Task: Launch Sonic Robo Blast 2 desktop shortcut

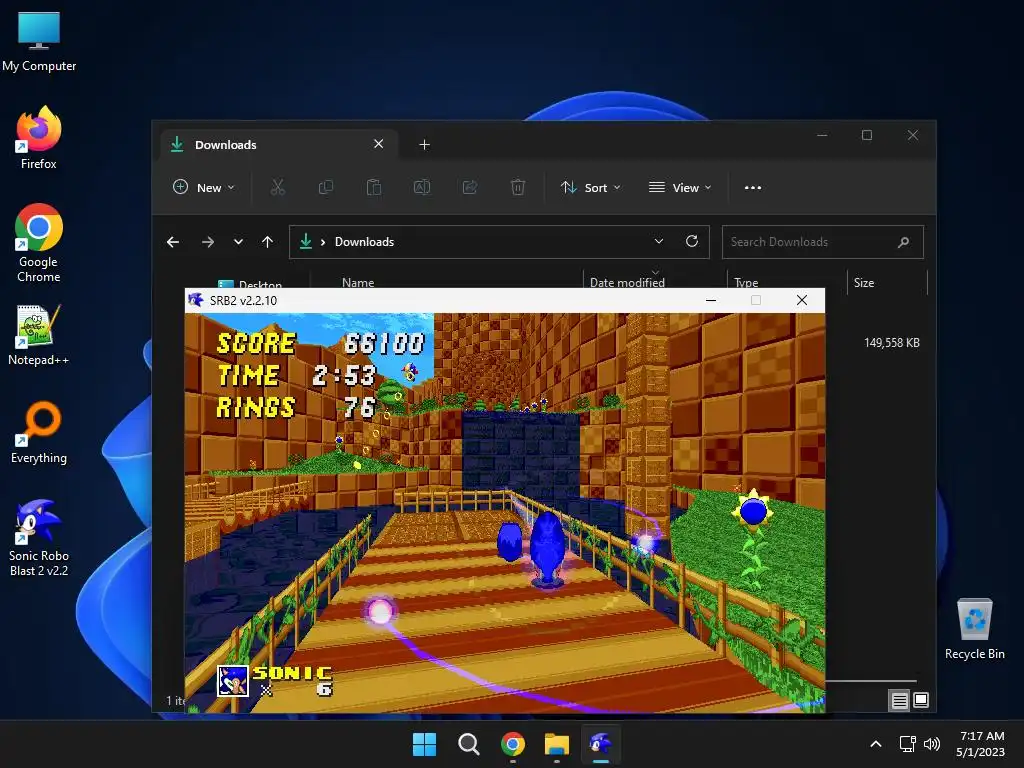Action: (x=39, y=537)
